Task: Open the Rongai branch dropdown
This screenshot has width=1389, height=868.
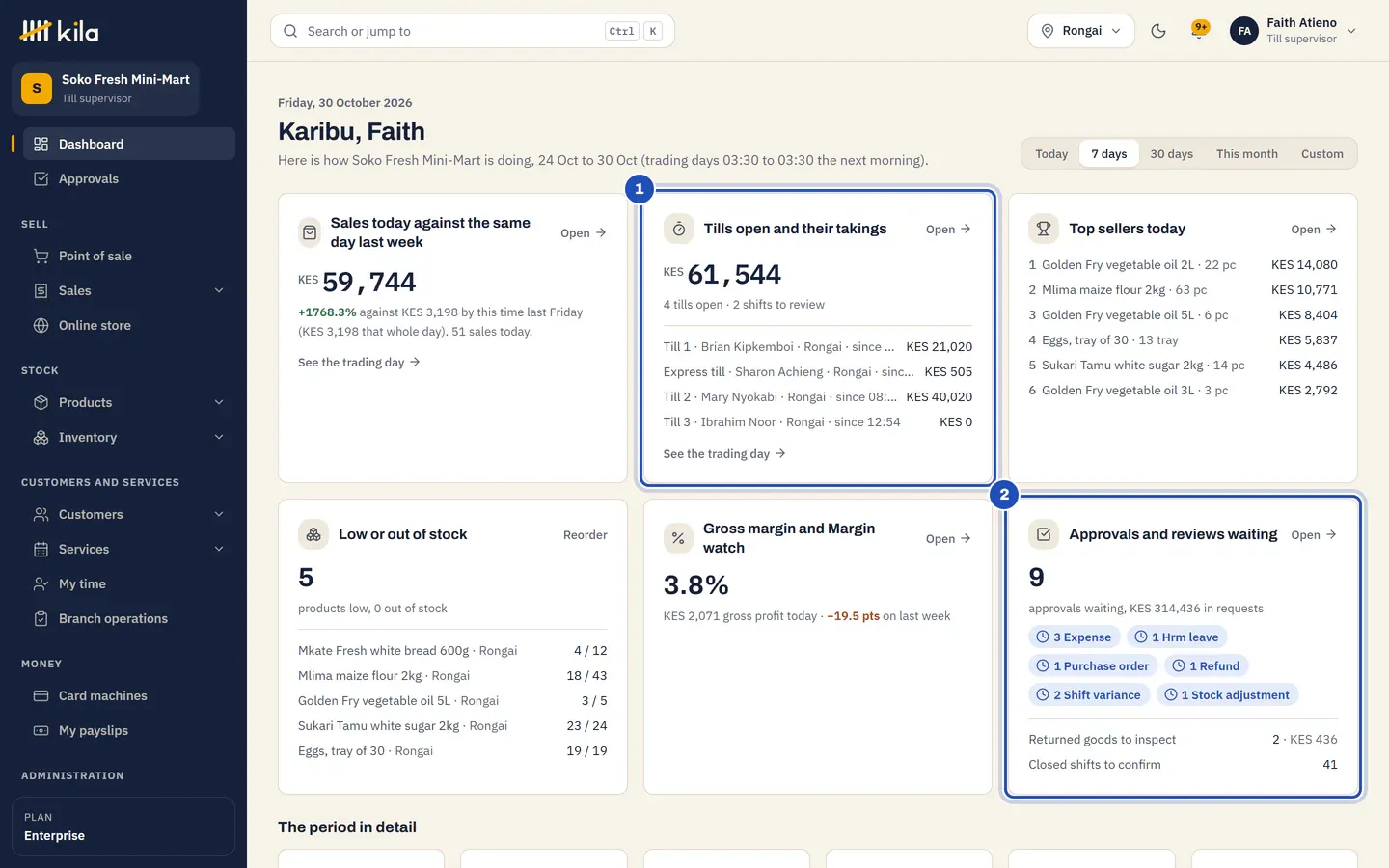Action: pyautogui.click(x=1080, y=31)
